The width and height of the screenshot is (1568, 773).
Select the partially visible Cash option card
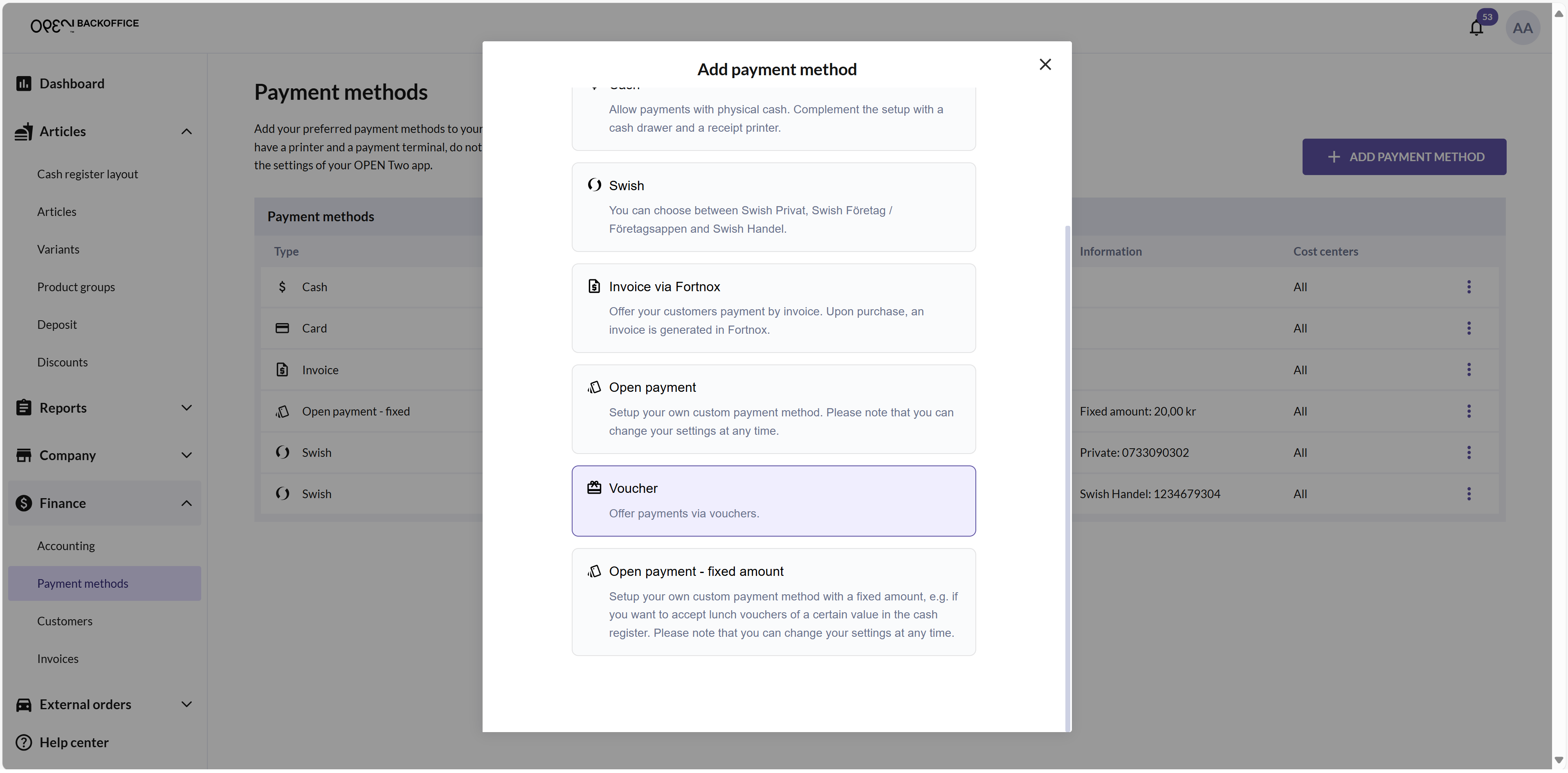coord(773,119)
